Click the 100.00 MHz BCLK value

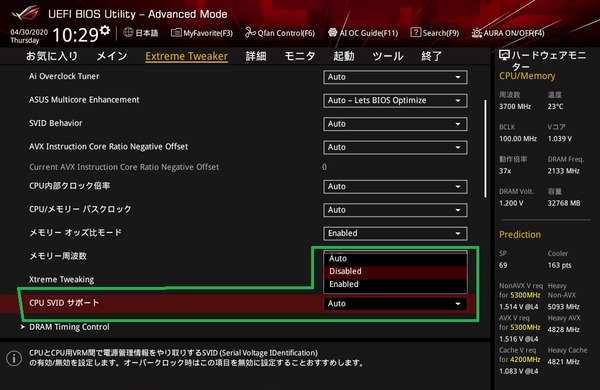518,139
